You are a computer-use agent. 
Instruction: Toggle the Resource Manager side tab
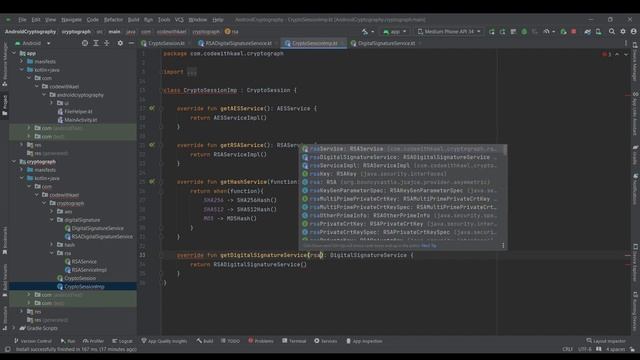[5, 64]
